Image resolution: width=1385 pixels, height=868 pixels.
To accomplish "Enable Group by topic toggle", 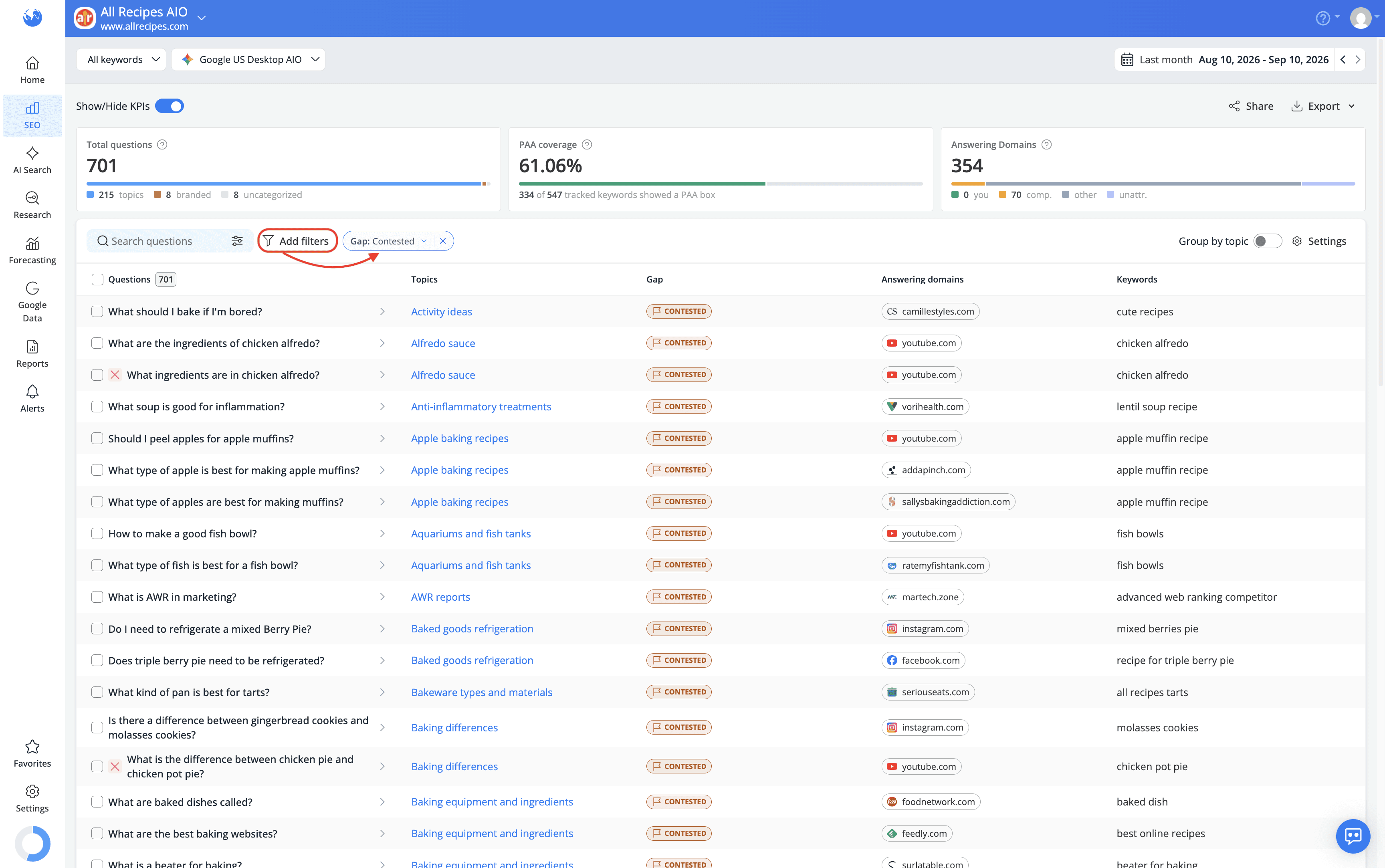I will point(1267,241).
